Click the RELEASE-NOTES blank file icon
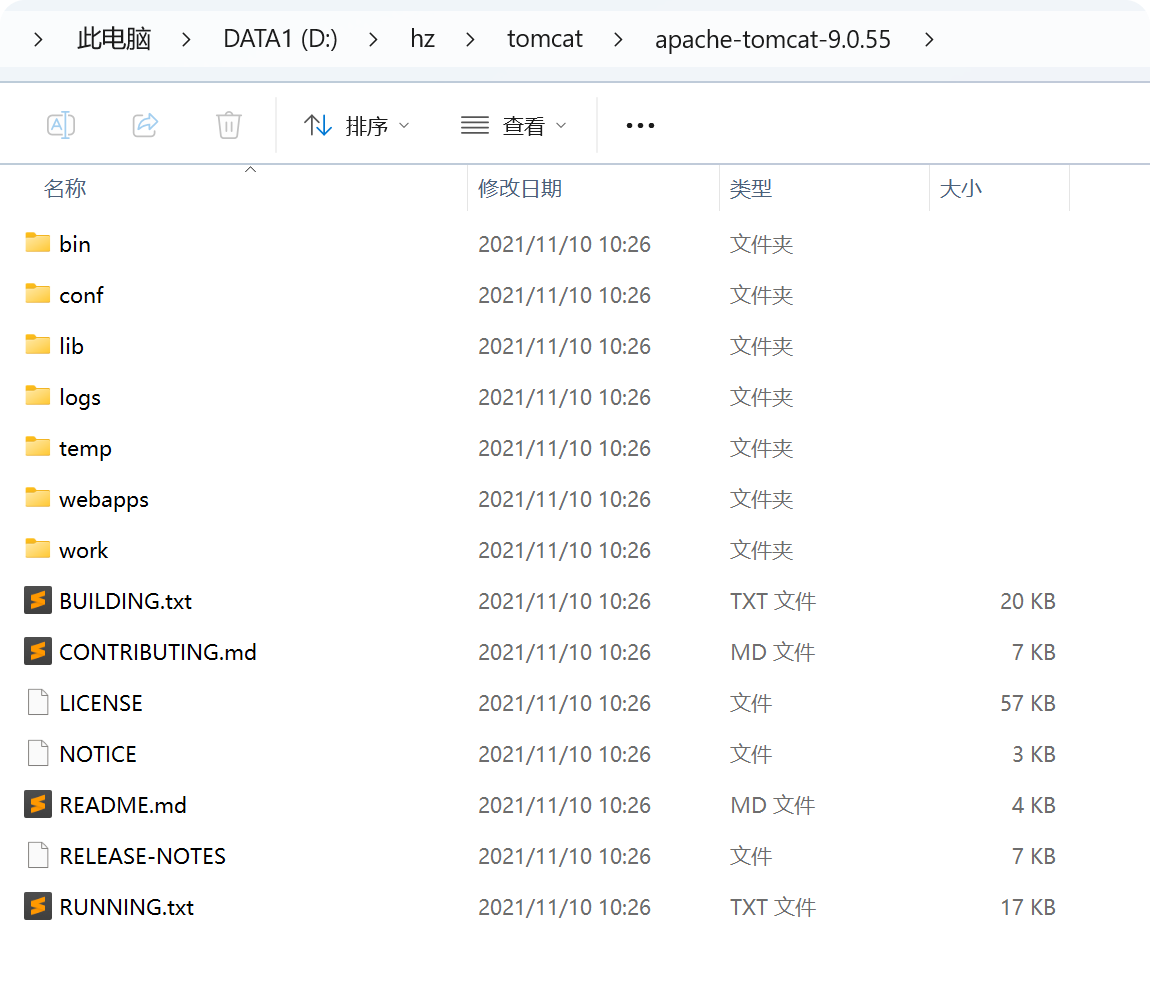This screenshot has height=981, width=1150. (37, 856)
